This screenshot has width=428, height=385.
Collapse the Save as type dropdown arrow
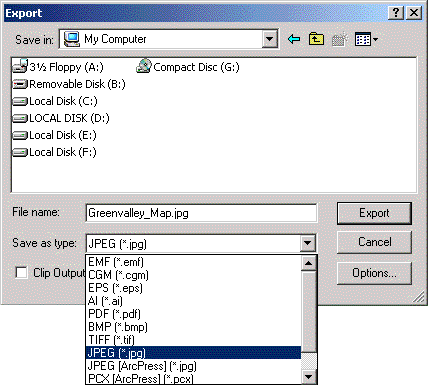(x=308, y=243)
